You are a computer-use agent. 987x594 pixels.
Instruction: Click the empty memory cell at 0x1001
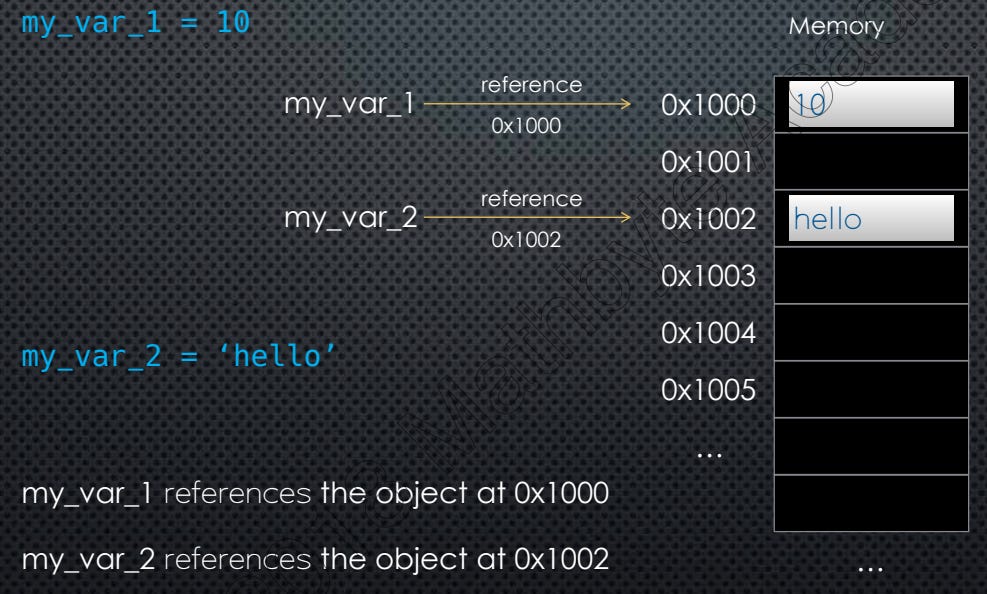[871, 161]
